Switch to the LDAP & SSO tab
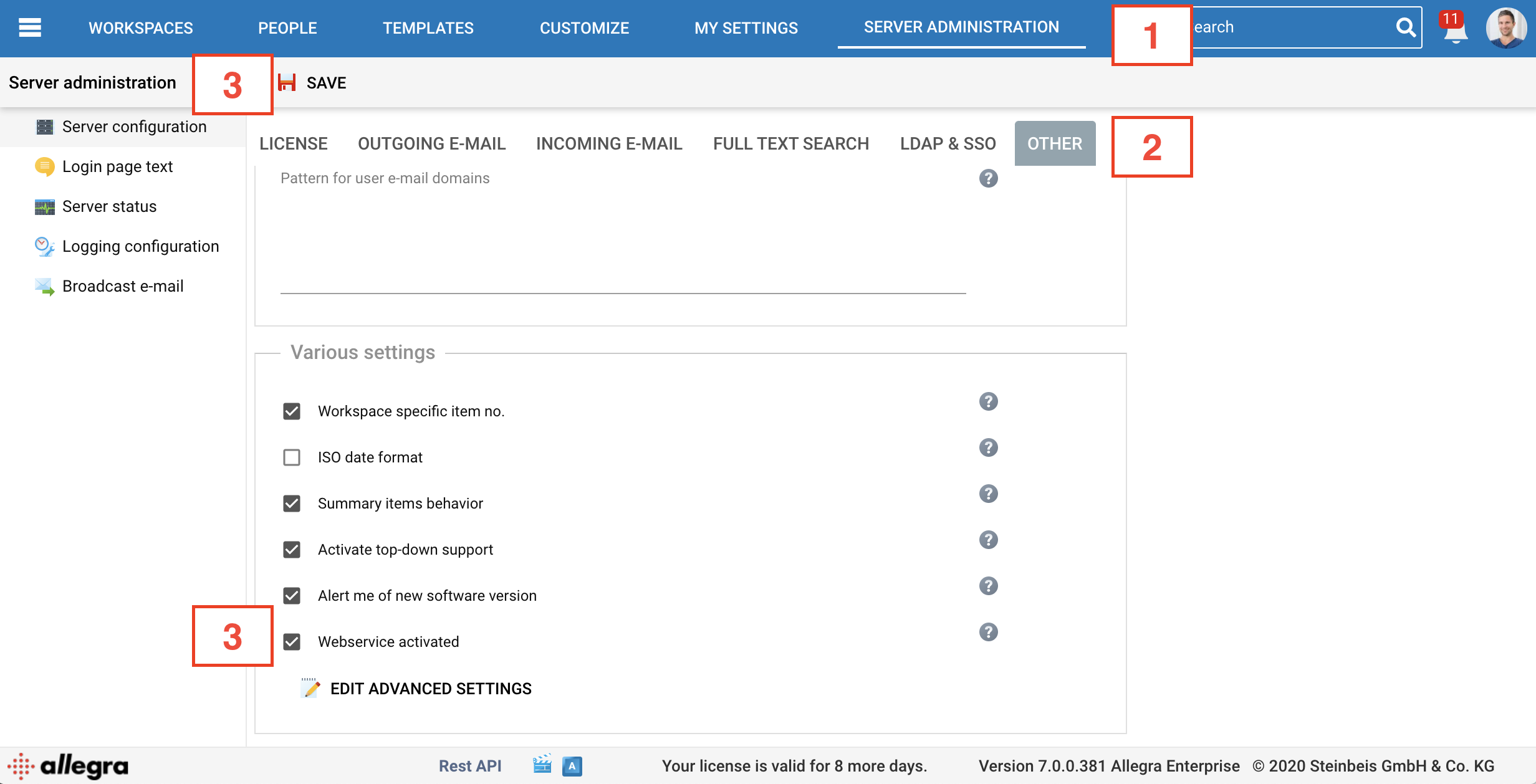 pyautogui.click(x=948, y=143)
